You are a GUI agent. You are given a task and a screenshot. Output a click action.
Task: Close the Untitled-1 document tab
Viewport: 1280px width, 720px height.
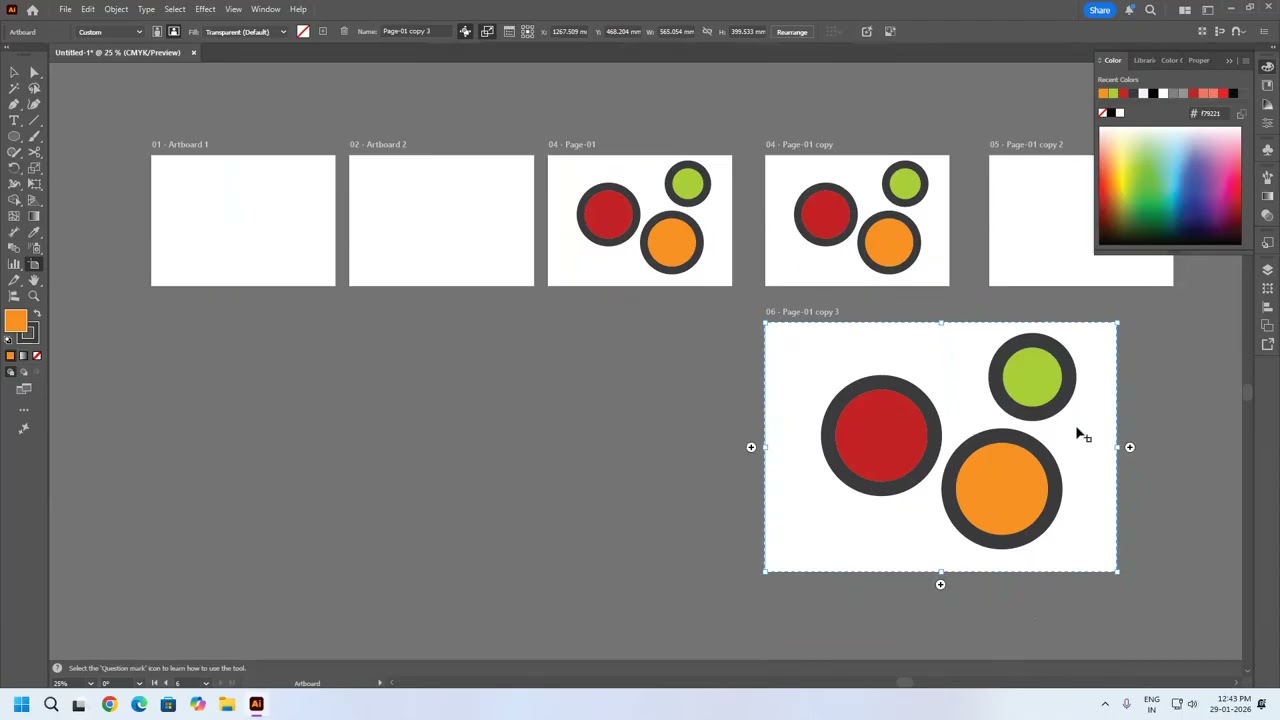[193, 52]
